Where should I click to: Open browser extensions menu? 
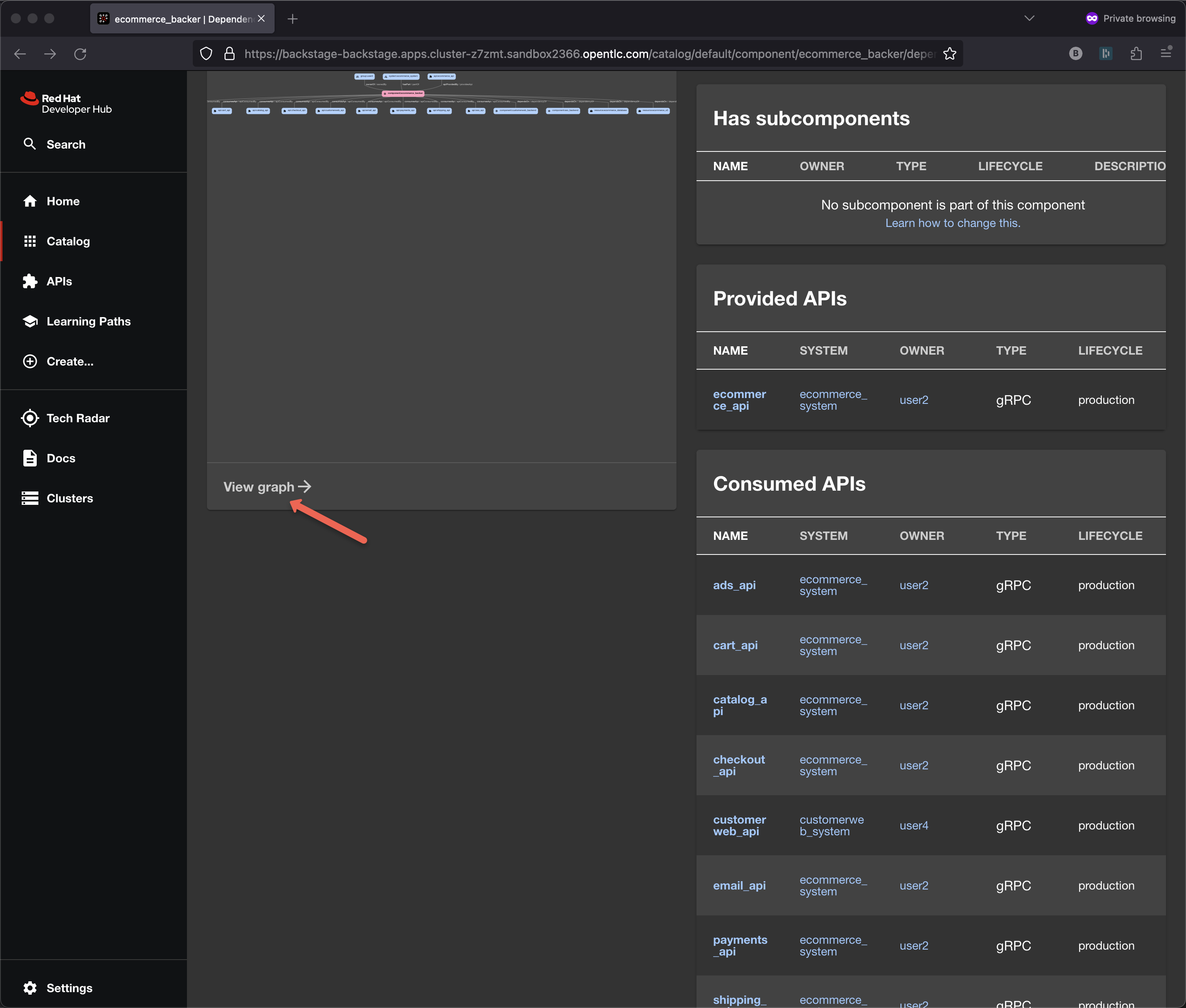point(1136,54)
